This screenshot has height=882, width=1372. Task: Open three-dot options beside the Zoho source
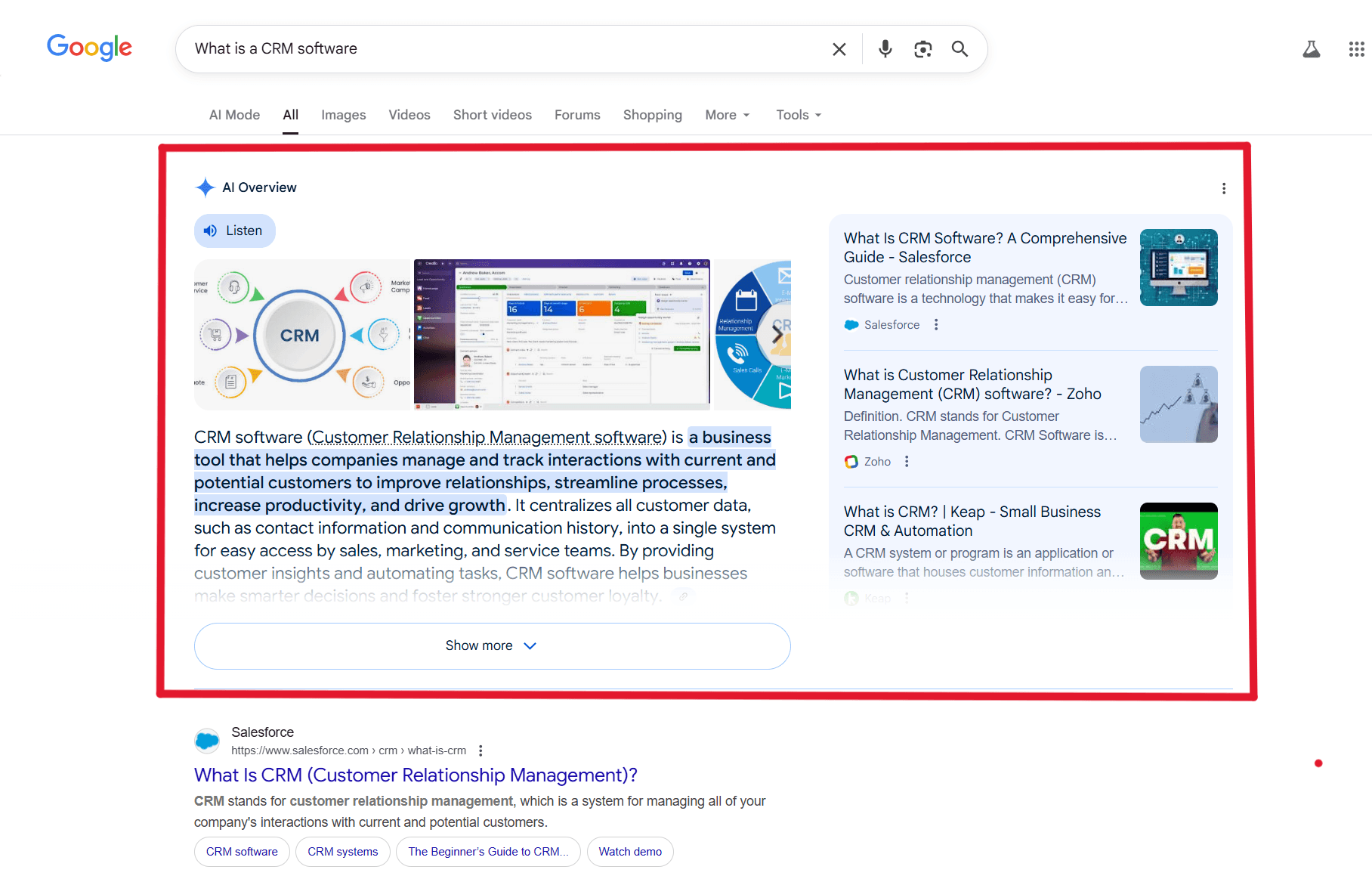coord(907,461)
